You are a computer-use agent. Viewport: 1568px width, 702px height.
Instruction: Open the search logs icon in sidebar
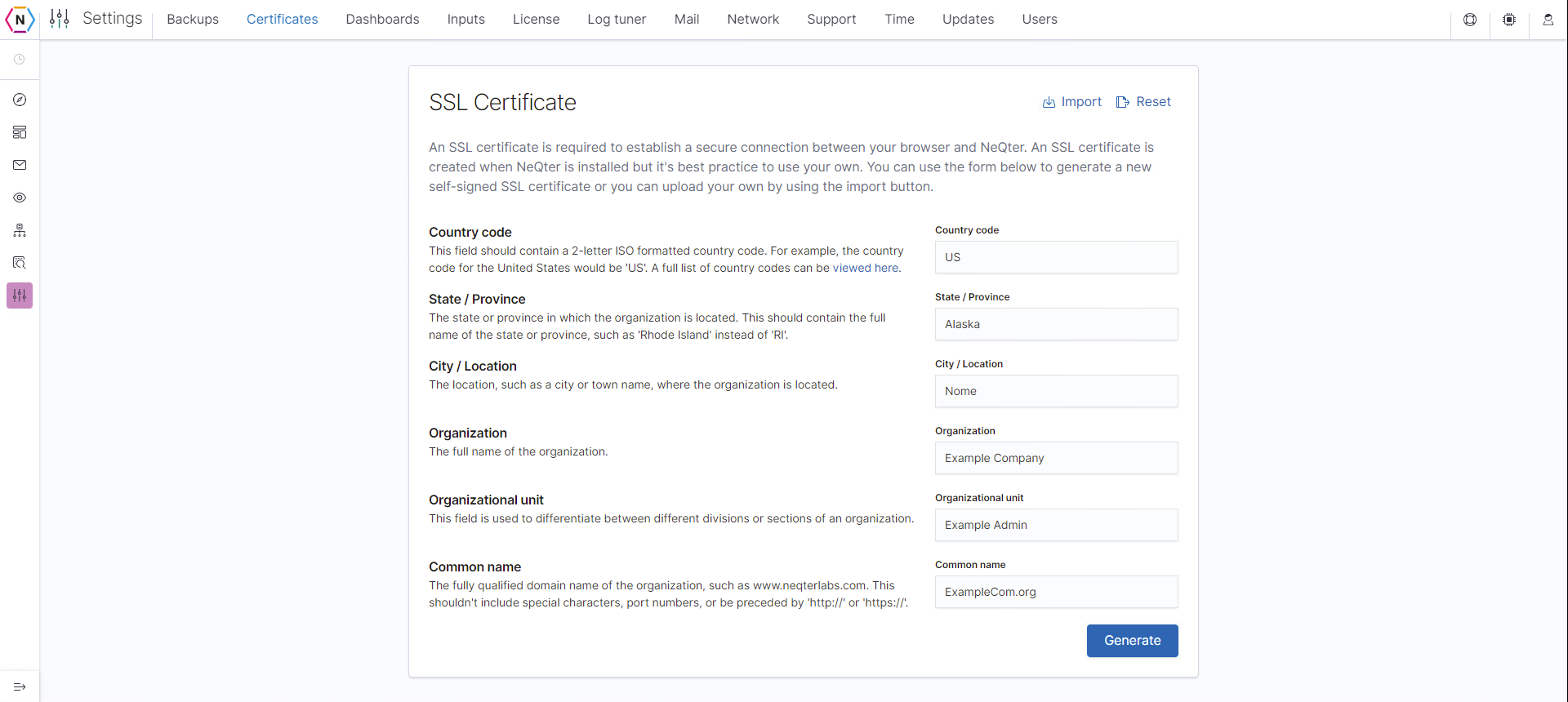pos(20,263)
